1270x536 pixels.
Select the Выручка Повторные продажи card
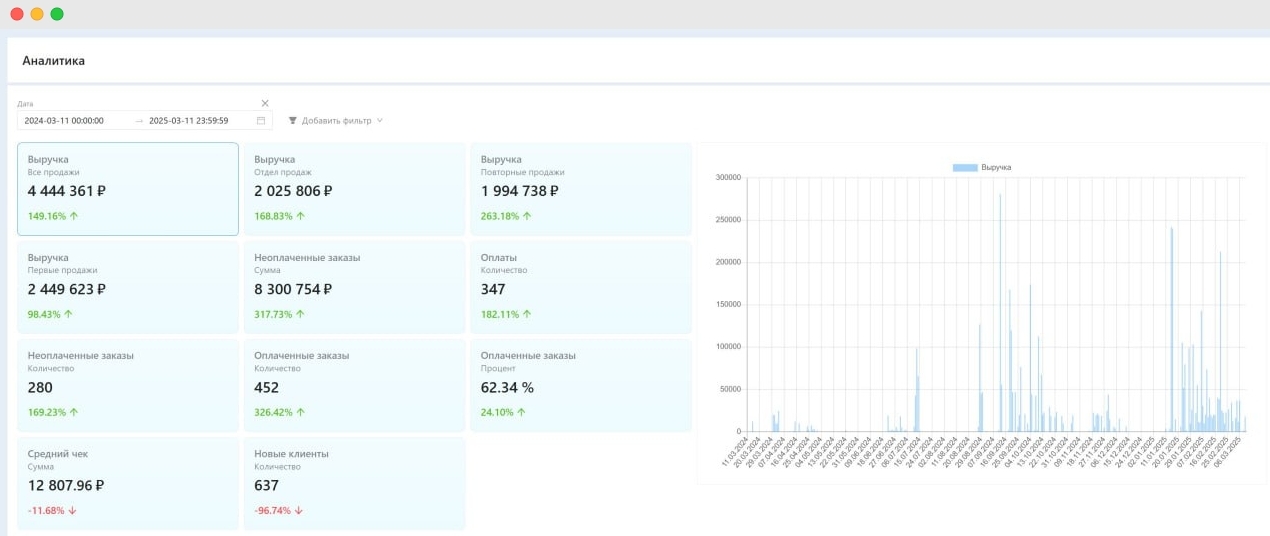(581, 189)
